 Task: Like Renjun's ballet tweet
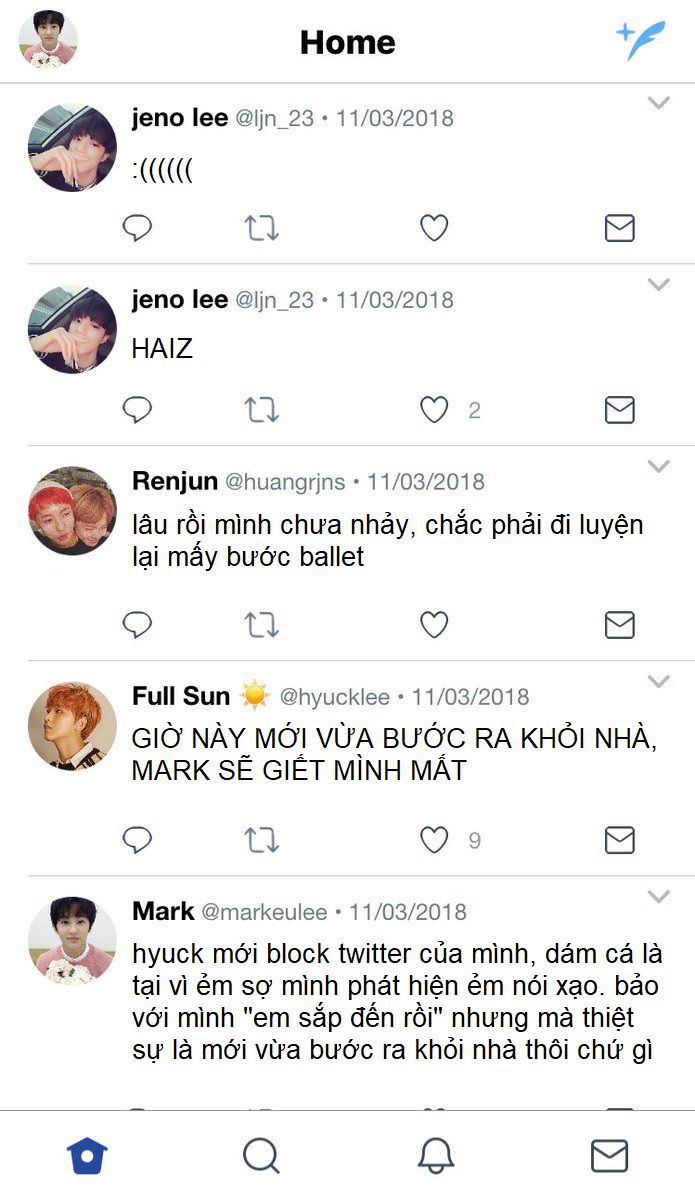click(433, 625)
